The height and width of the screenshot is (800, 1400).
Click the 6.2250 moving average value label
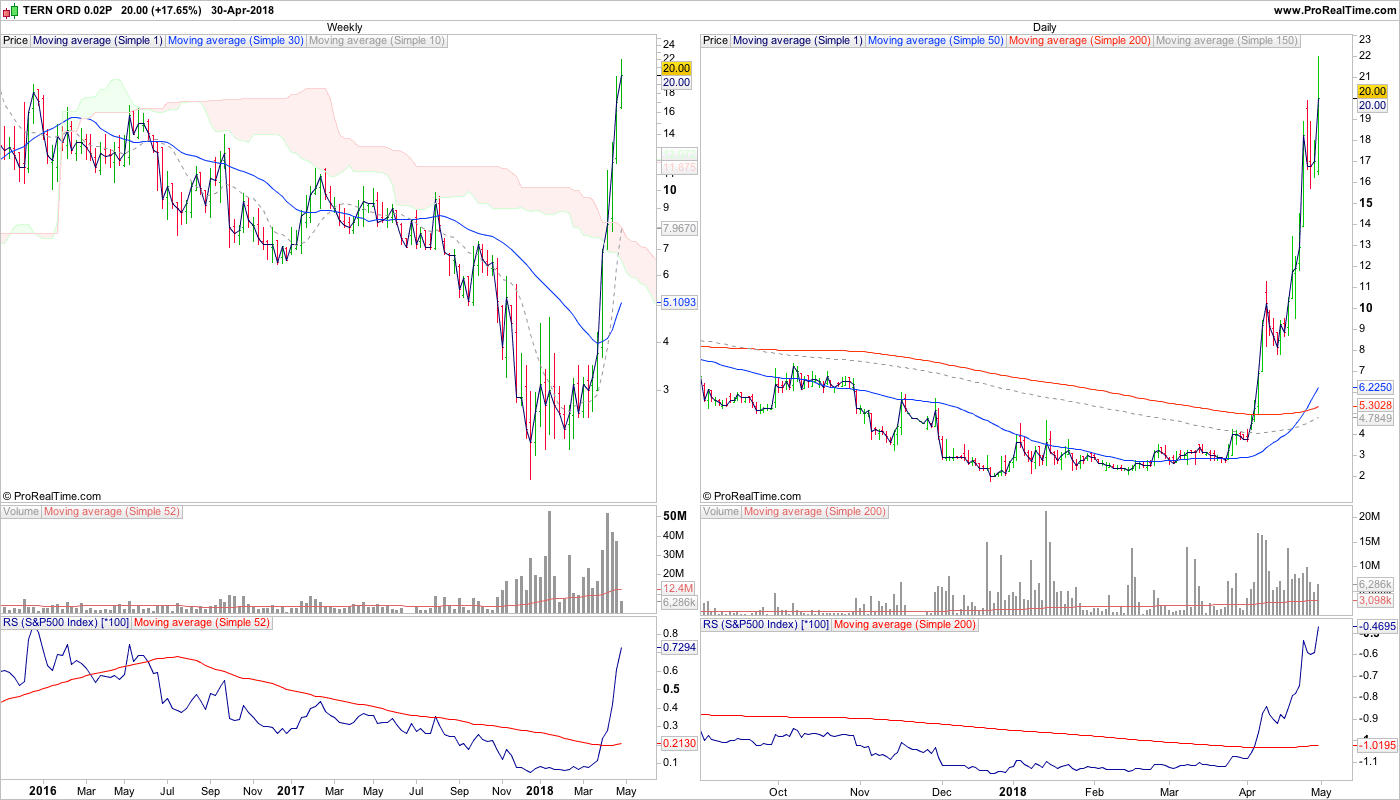tap(1373, 387)
